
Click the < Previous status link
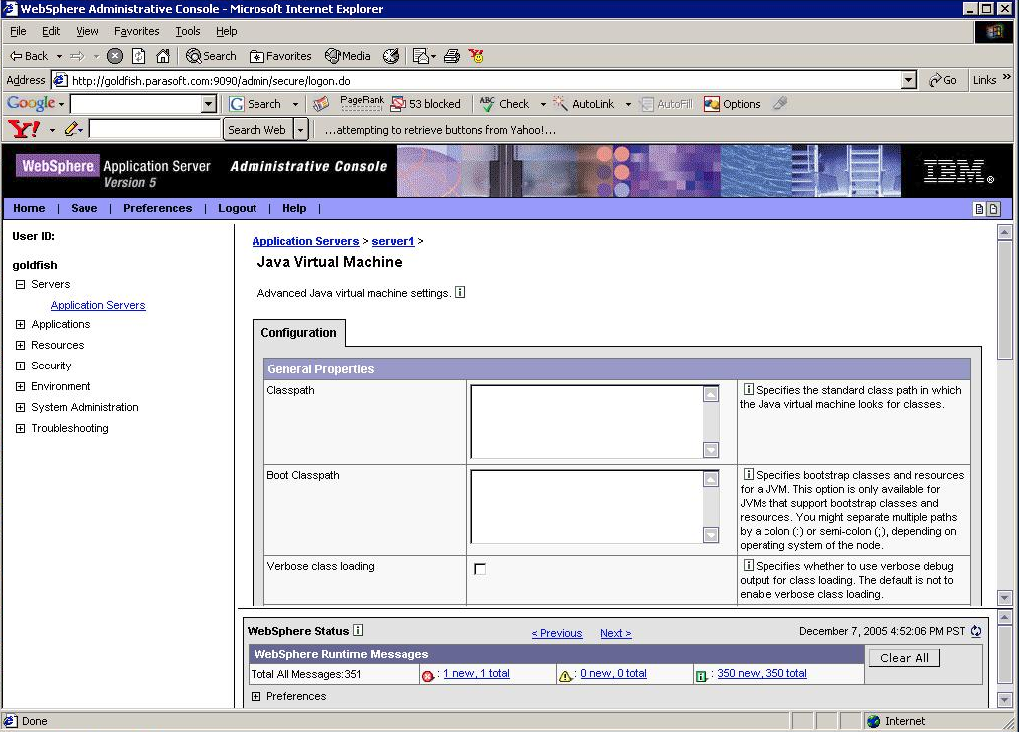[x=557, y=633]
